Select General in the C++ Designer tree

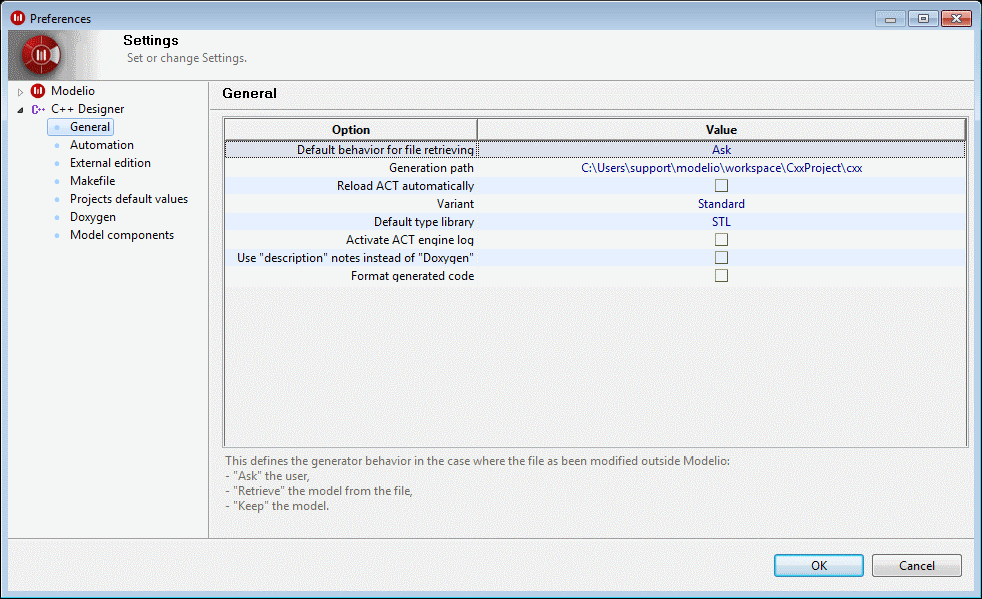90,127
